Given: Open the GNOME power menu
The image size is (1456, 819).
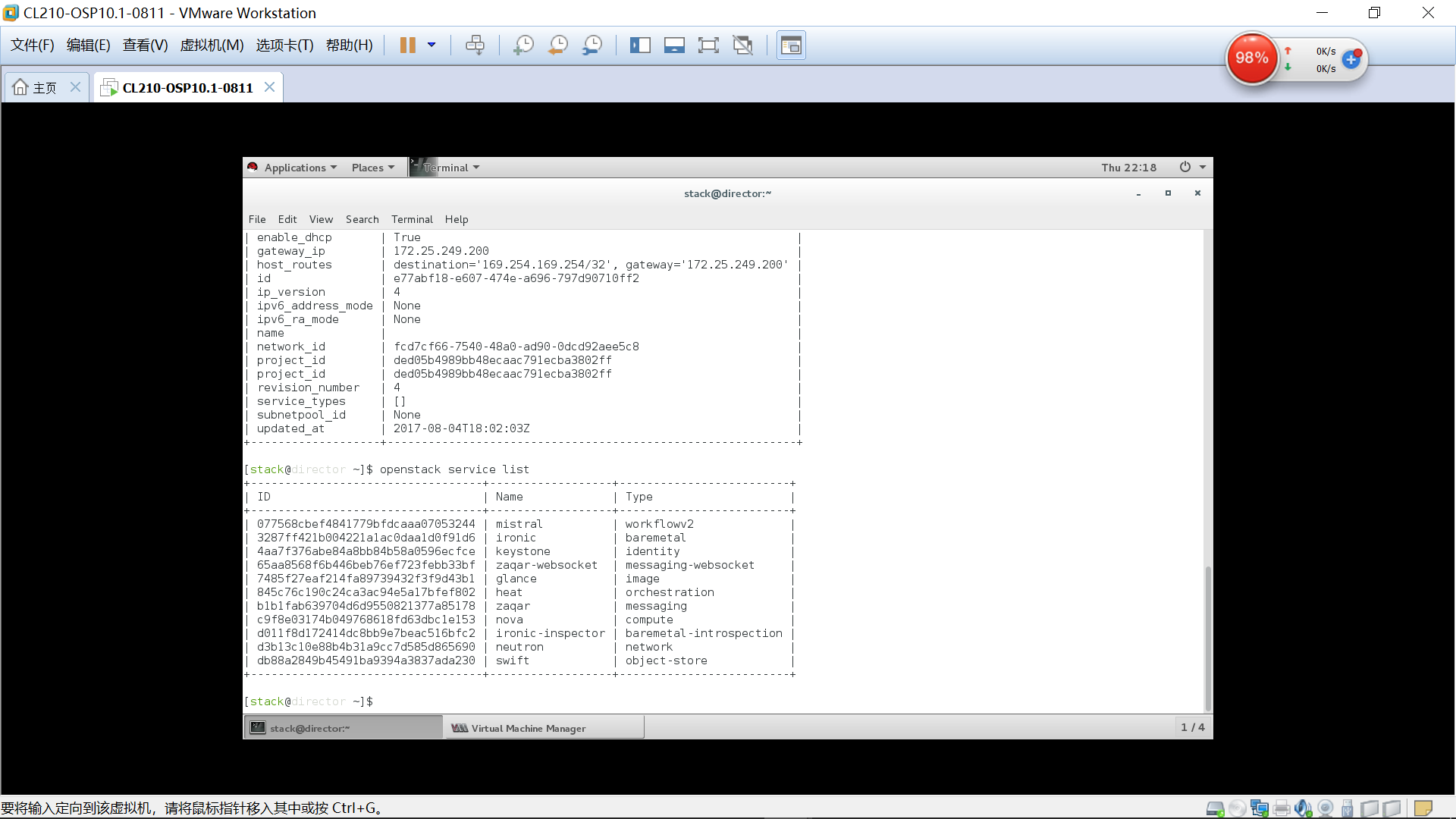Looking at the screenshot, I should [x=1184, y=167].
